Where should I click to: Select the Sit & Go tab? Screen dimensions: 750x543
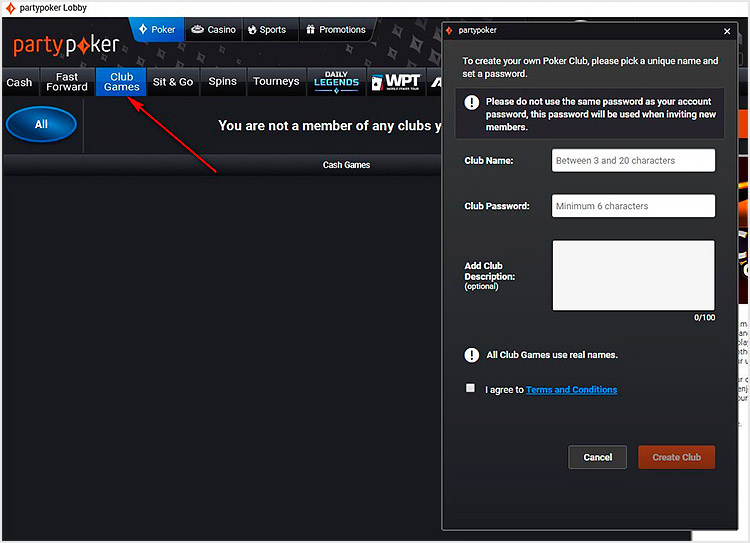pyautogui.click(x=173, y=82)
